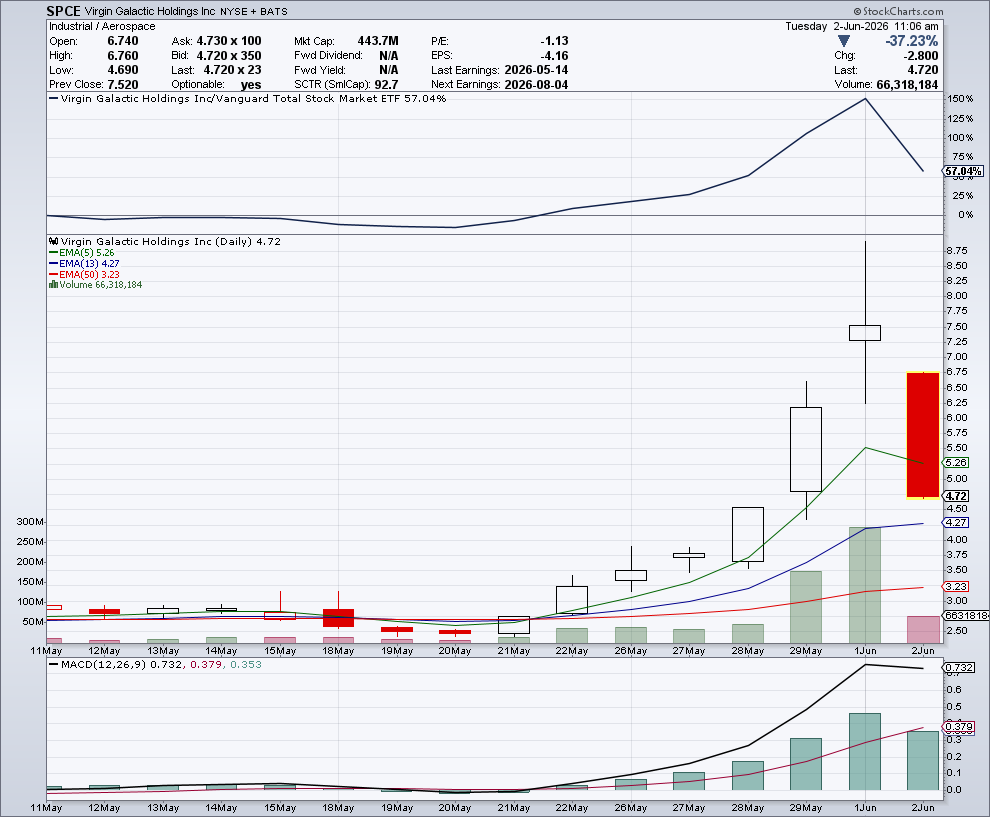
Task: Click the 2Jun MACD histogram bar
Action: click(923, 760)
